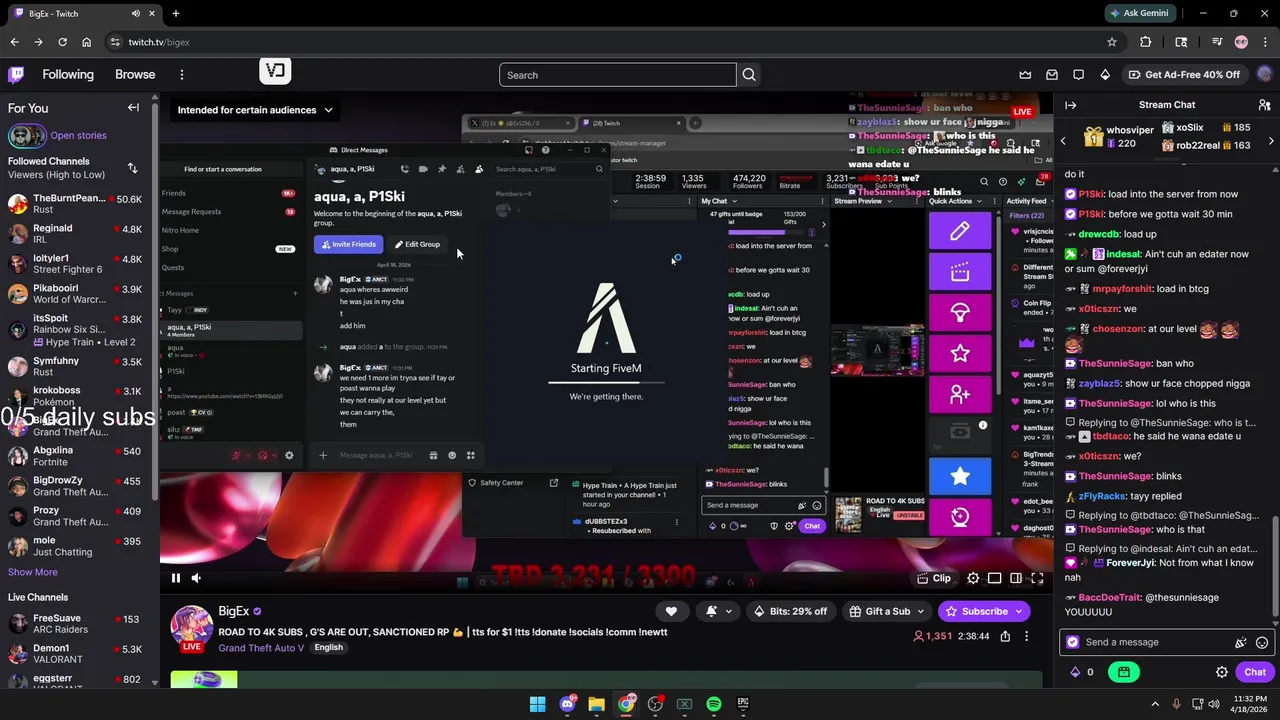Show next gift leaderboard entries

(x=1271, y=141)
